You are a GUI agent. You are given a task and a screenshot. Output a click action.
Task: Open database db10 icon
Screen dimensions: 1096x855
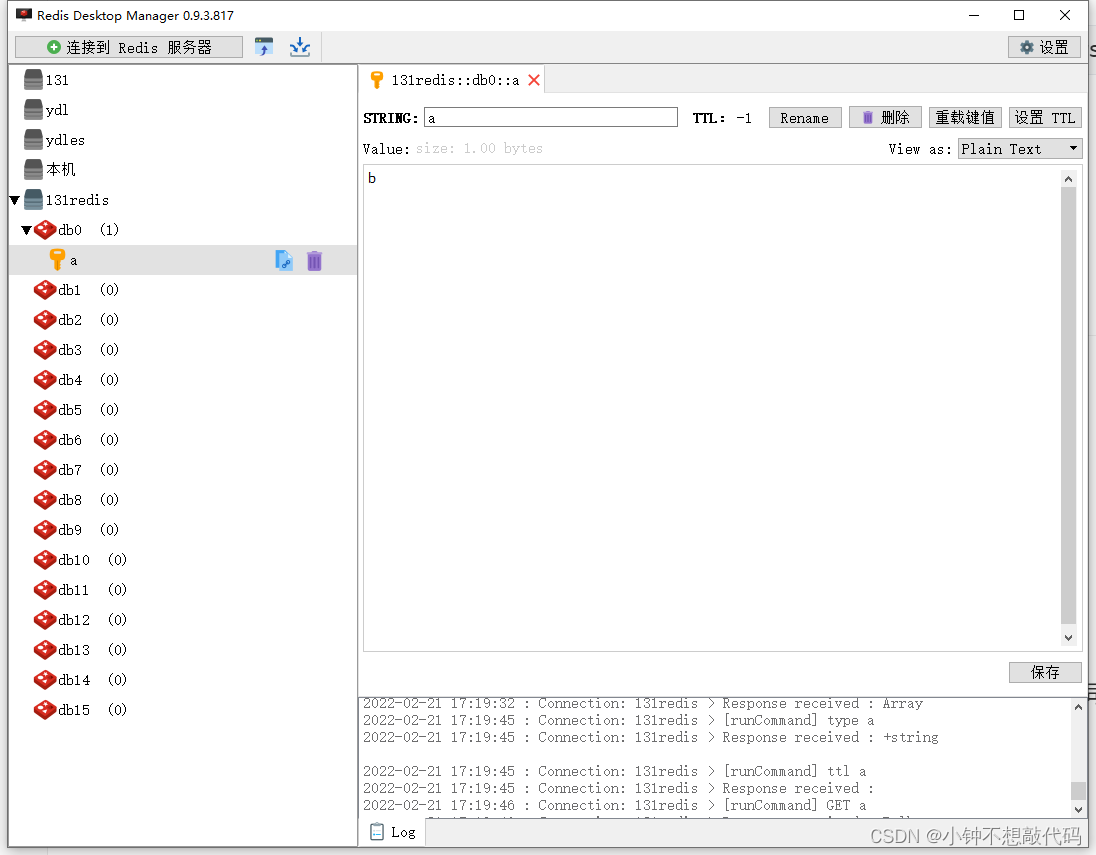pos(45,560)
